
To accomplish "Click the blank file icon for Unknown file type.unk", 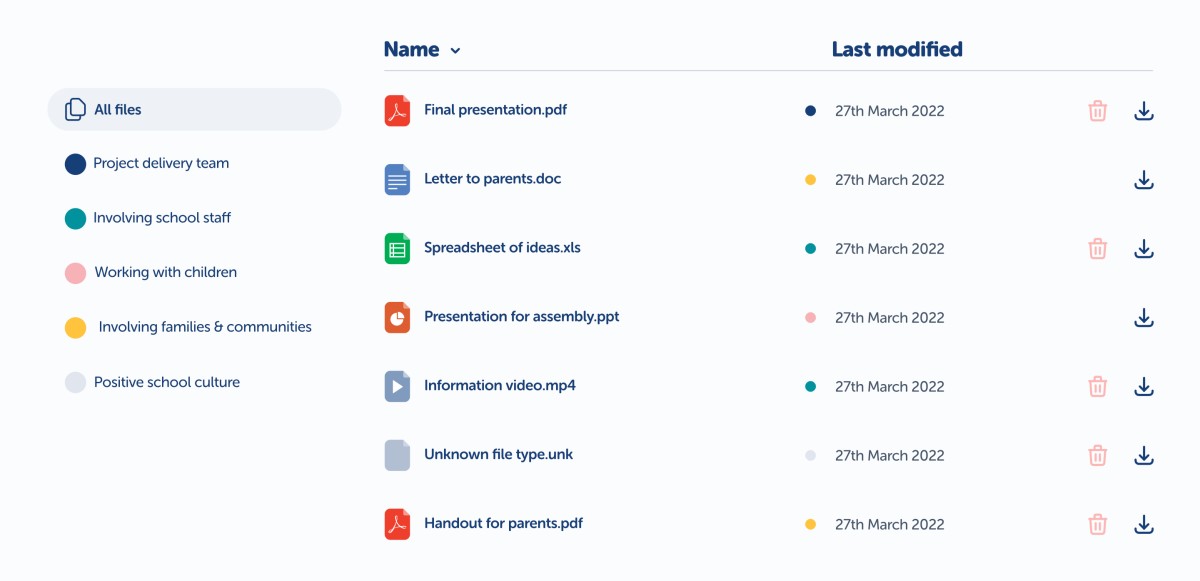I will pos(396,454).
